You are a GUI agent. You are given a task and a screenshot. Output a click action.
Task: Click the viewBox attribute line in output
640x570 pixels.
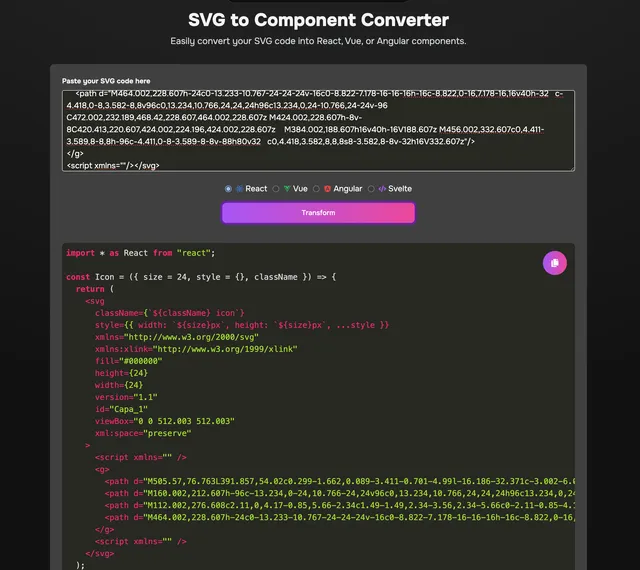coord(165,421)
